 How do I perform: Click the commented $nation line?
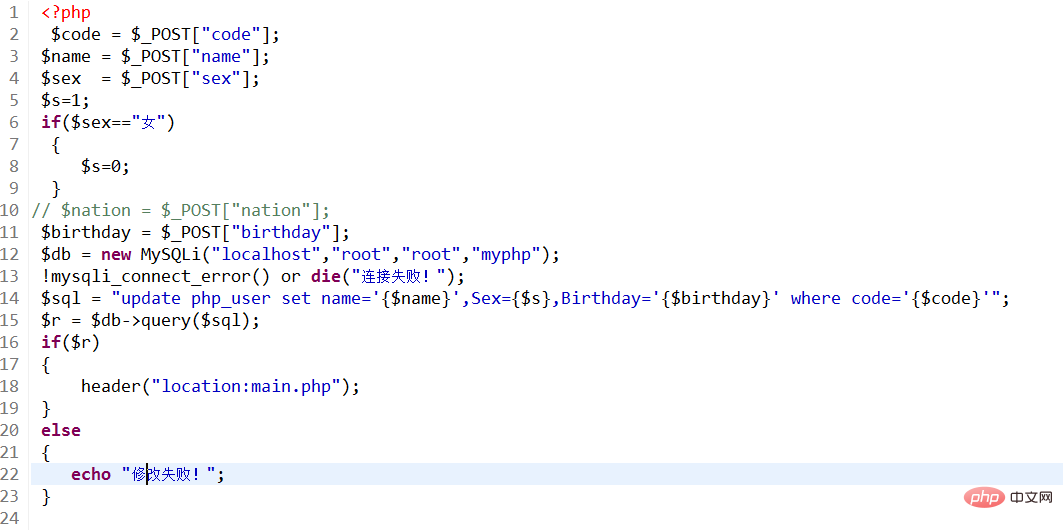(181, 210)
